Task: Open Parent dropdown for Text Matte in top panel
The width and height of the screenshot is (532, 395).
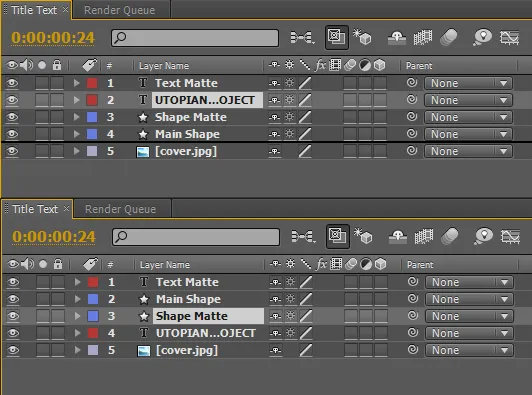Action: [468, 83]
